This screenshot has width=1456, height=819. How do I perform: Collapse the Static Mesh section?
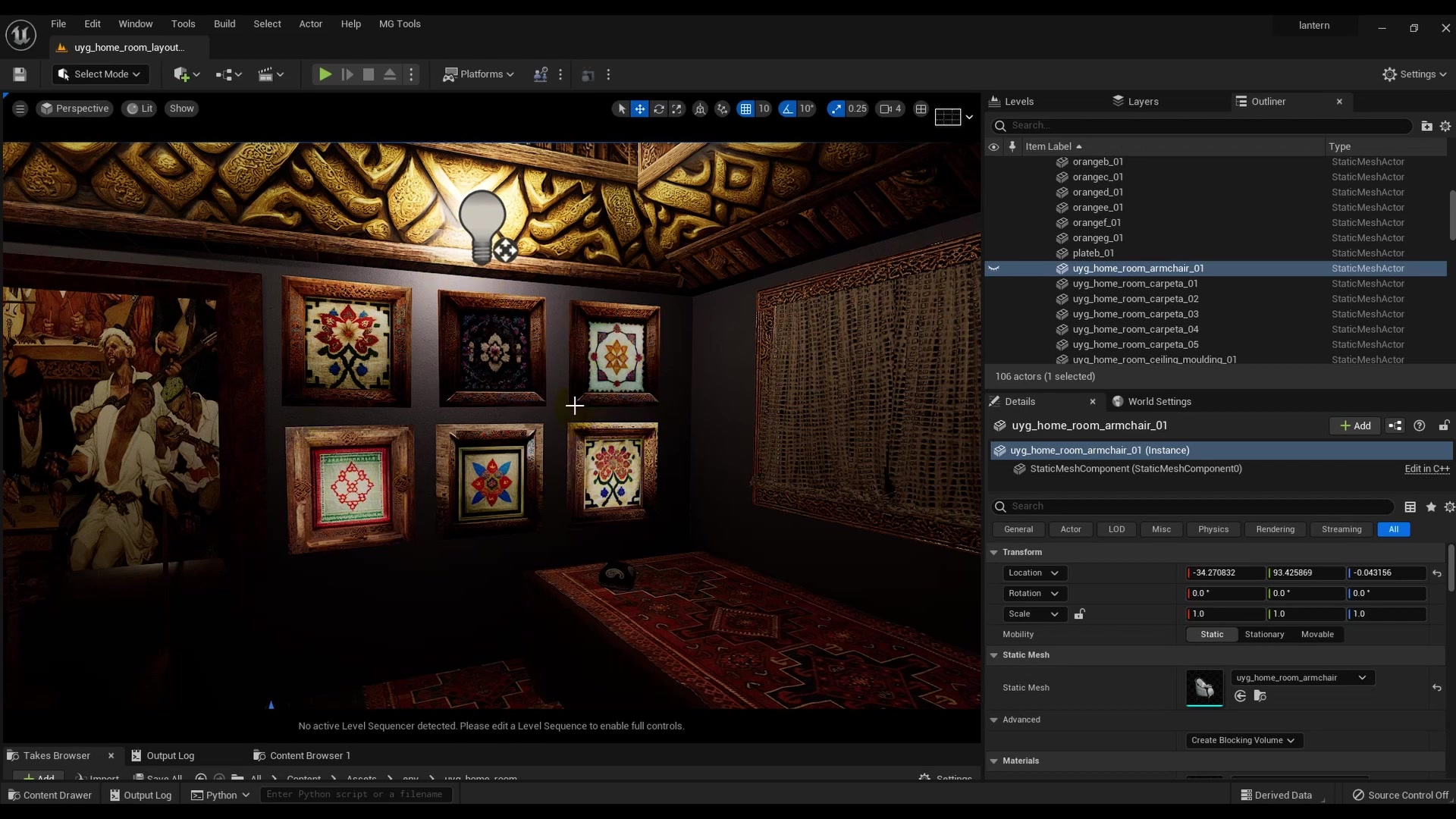(x=994, y=655)
